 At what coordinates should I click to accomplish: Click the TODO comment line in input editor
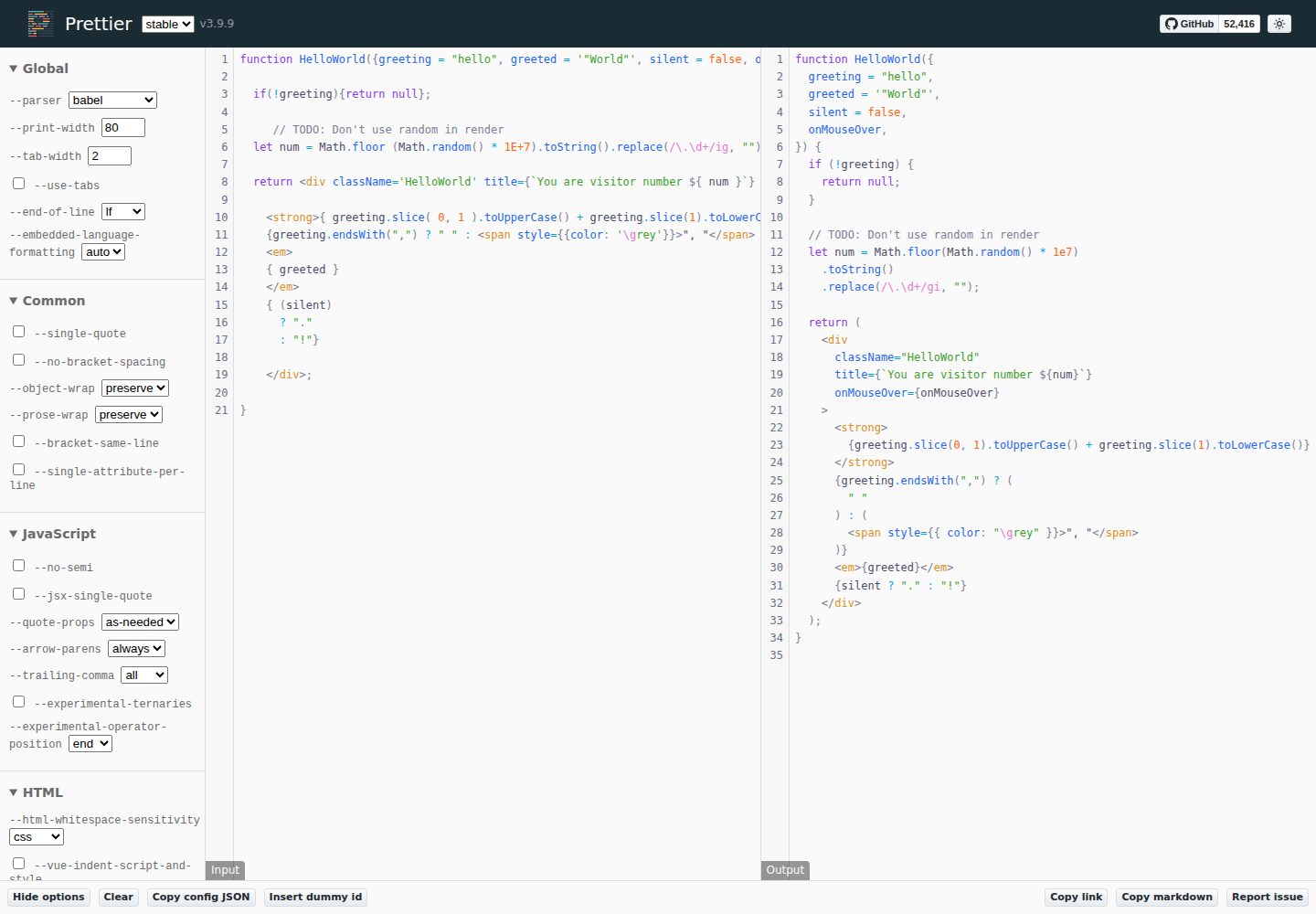pos(388,129)
